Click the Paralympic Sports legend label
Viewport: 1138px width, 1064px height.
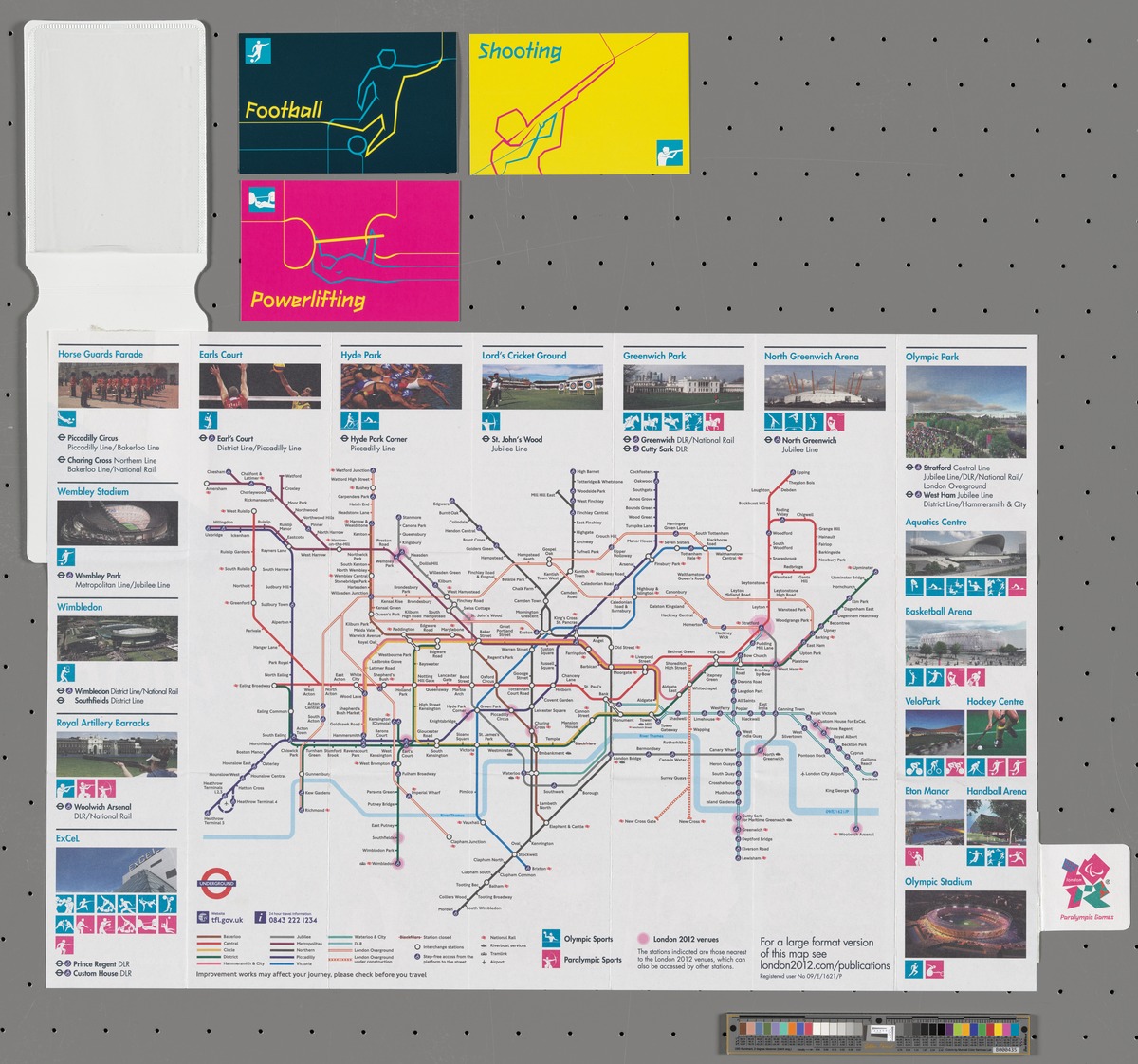[593, 959]
